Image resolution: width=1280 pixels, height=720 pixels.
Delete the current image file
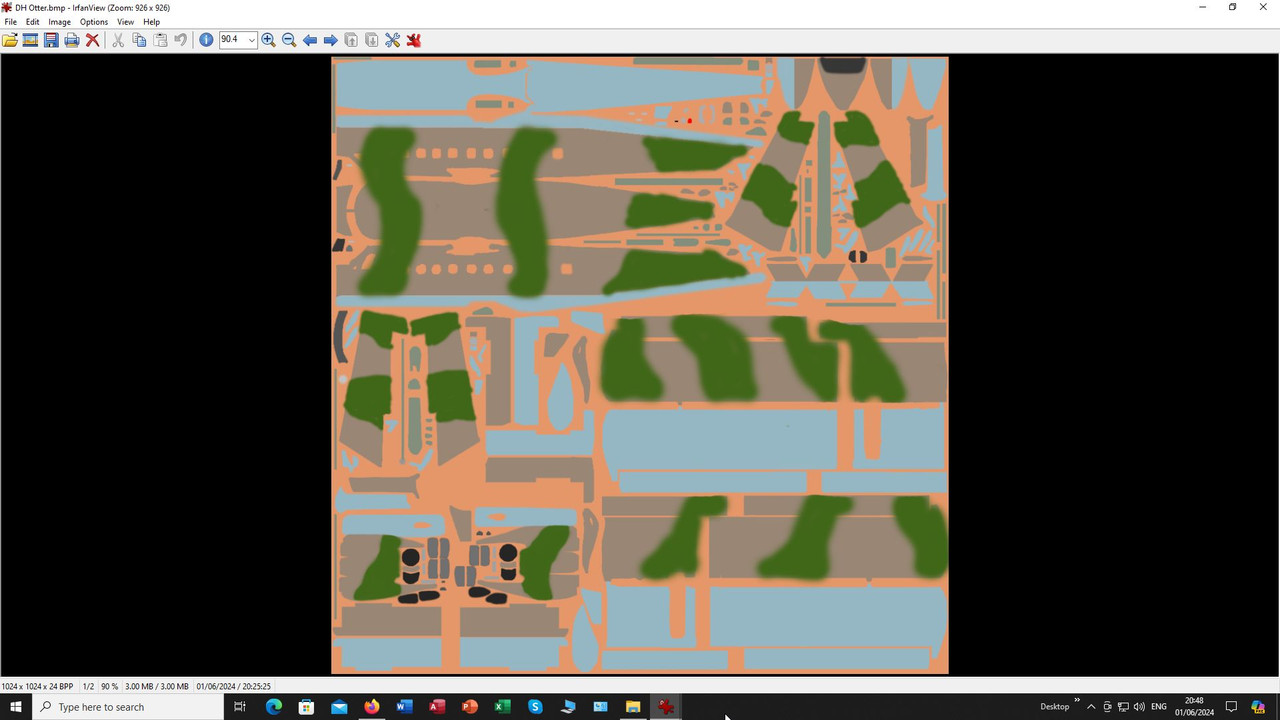(93, 39)
